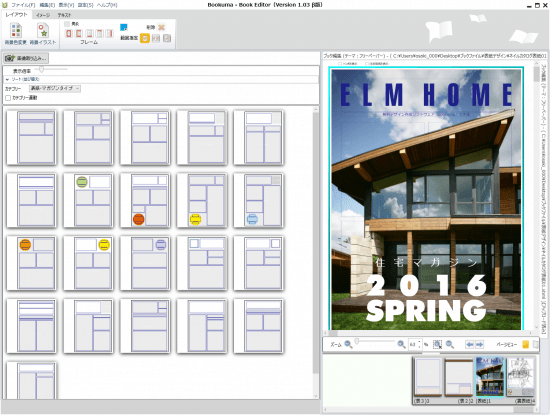This screenshot has width=550, height=415.
Task: Switch to the イメージ tab
Action: 43,15
